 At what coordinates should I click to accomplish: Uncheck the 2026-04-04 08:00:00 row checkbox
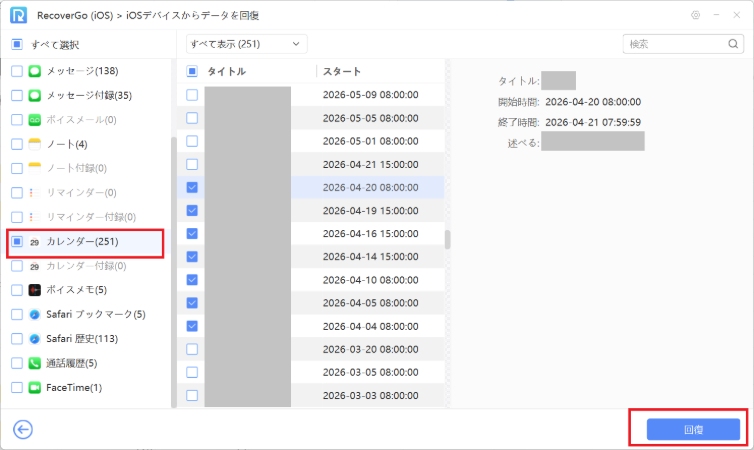click(192, 326)
